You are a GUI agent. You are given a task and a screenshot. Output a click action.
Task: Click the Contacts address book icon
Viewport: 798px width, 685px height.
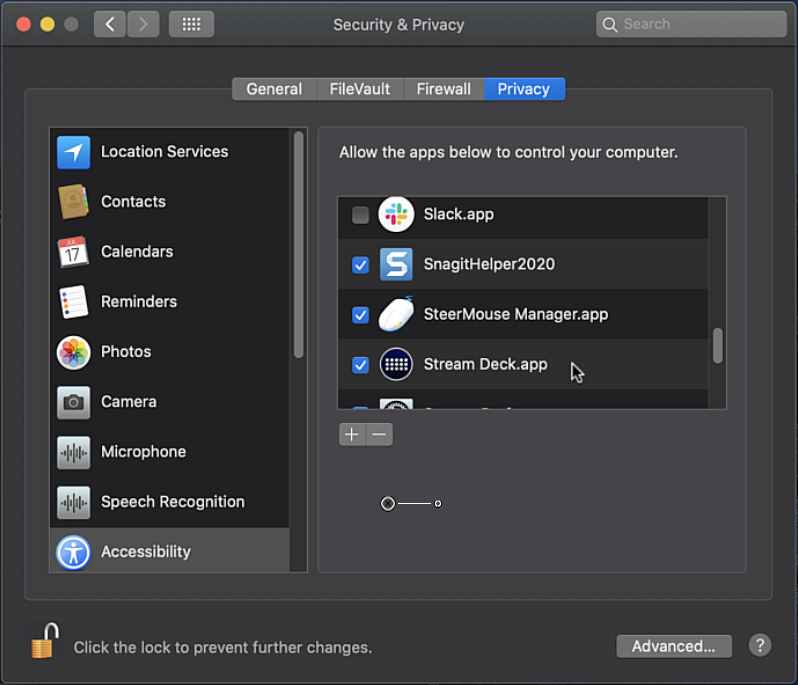[x=73, y=202]
